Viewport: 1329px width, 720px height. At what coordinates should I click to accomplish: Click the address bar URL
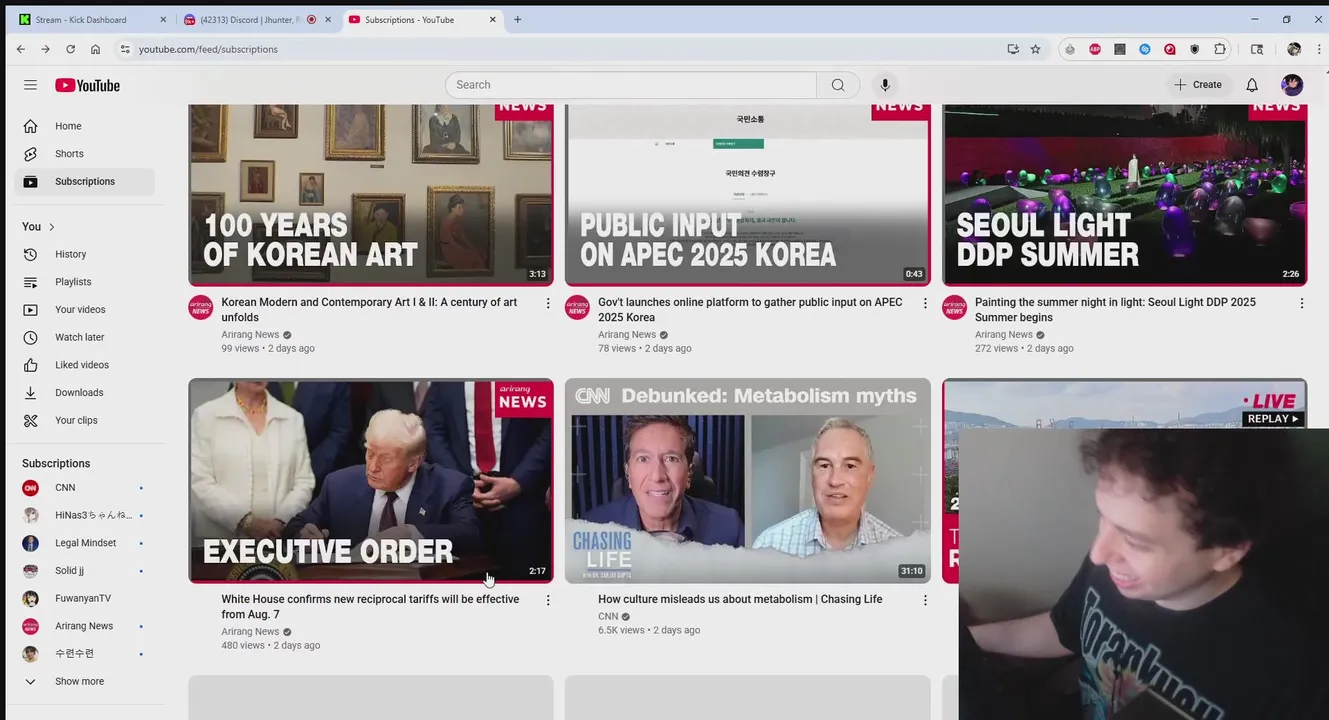(x=208, y=49)
